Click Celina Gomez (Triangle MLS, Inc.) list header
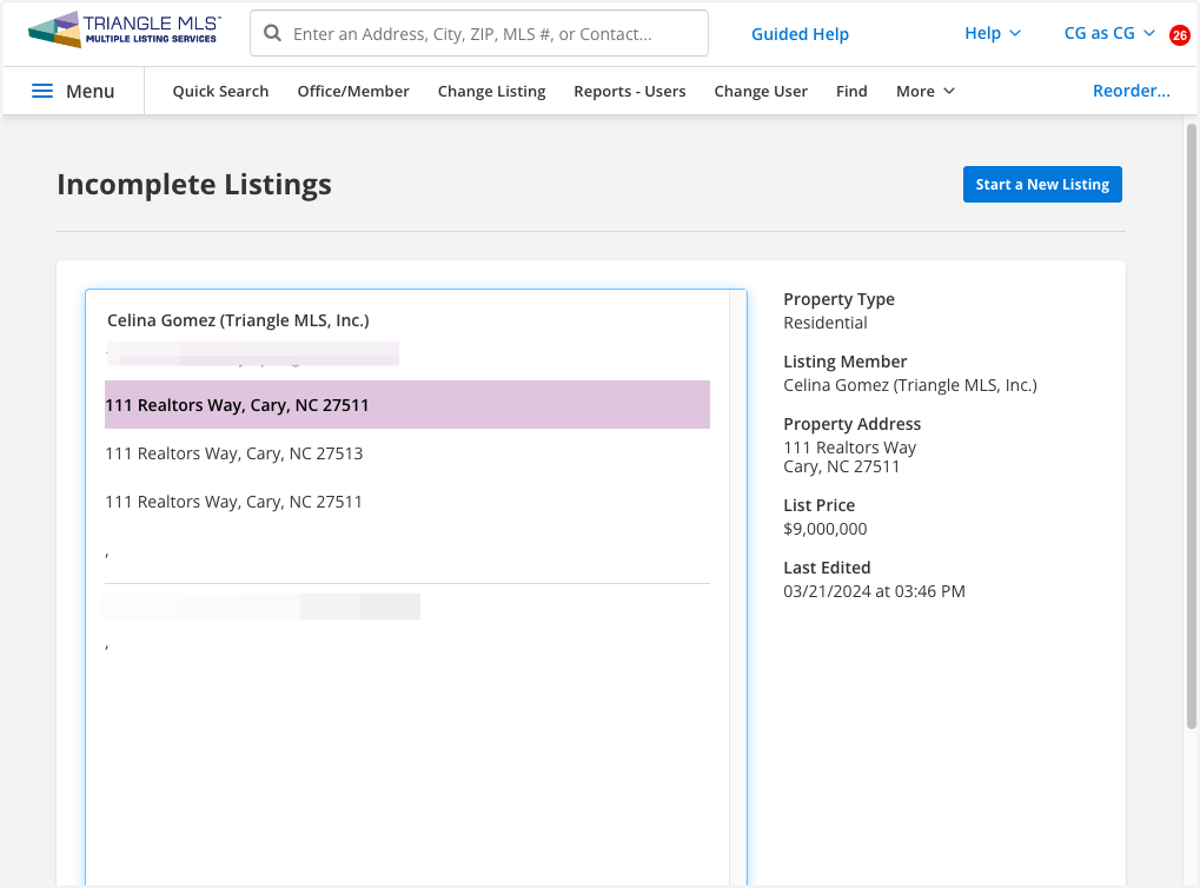This screenshot has width=1200, height=888. tap(238, 320)
